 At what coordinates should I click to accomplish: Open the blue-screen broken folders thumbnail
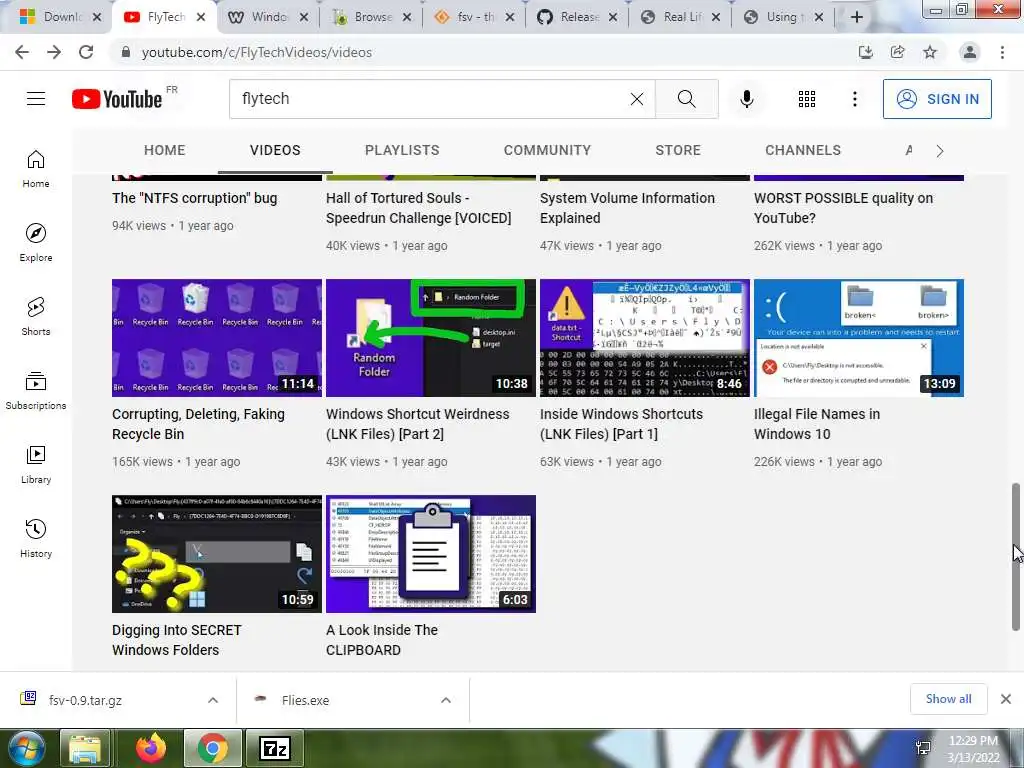859,338
